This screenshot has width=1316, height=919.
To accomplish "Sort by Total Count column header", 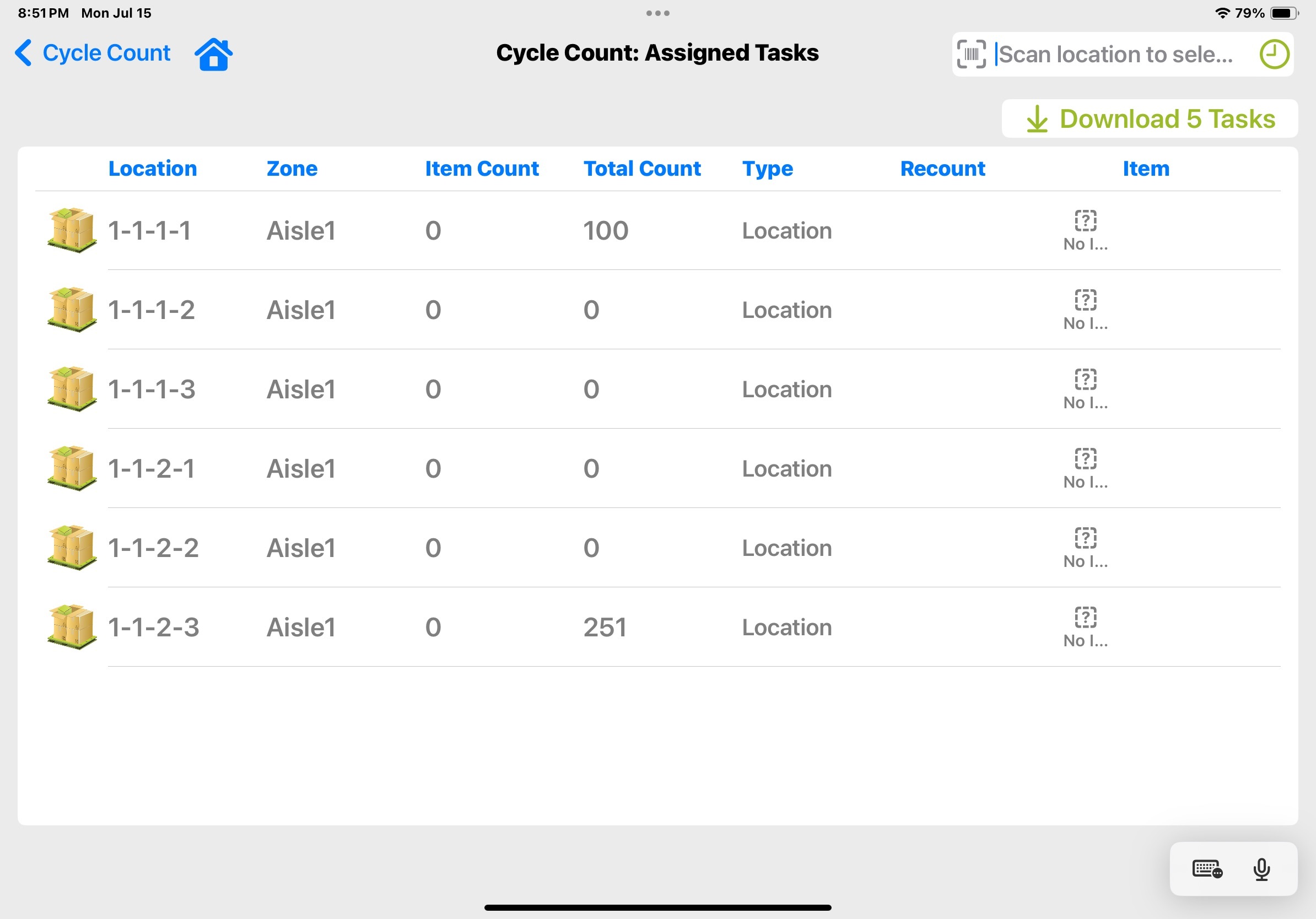I will (x=641, y=169).
